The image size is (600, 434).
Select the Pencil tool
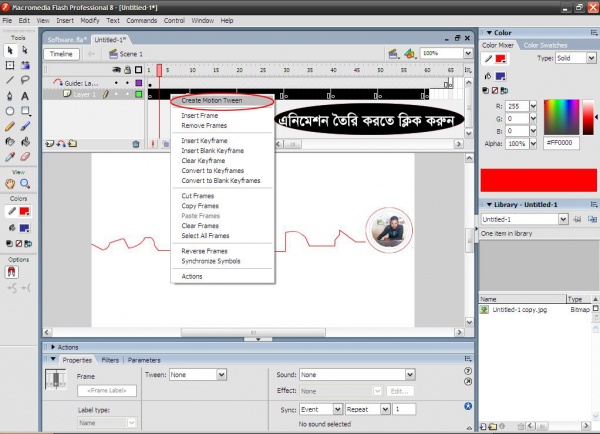tap(10, 126)
